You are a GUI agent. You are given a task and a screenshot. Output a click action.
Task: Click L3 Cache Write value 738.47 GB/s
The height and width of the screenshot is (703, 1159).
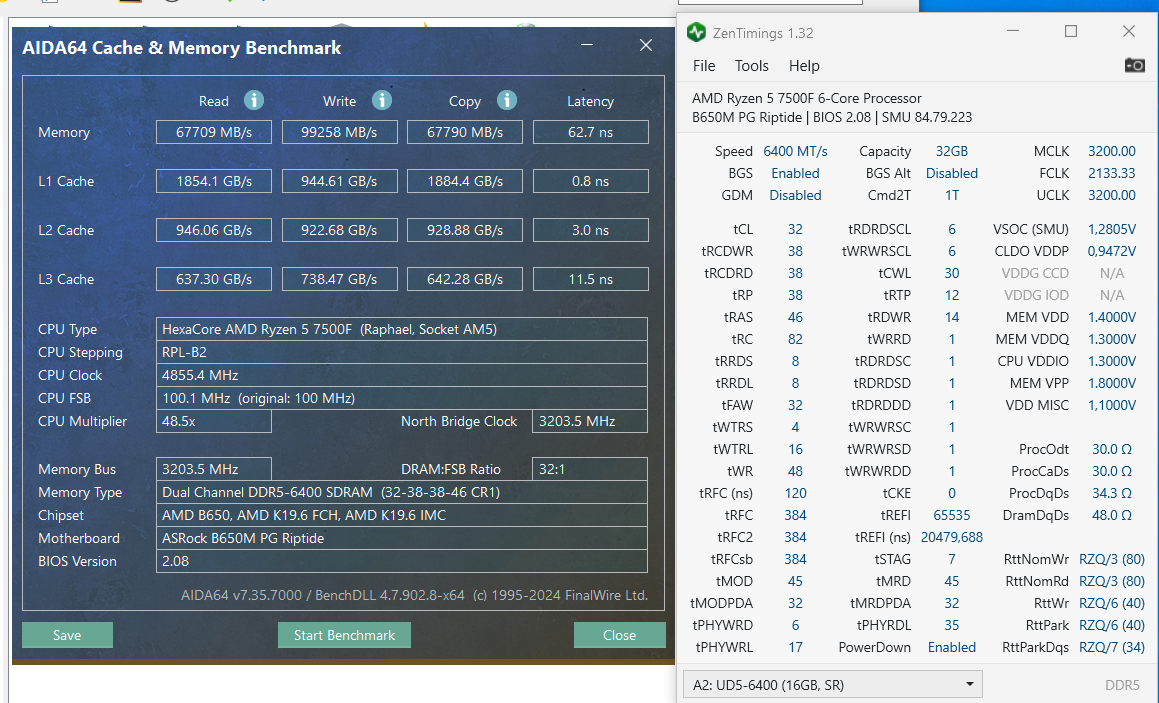click(x=339, y=279)
